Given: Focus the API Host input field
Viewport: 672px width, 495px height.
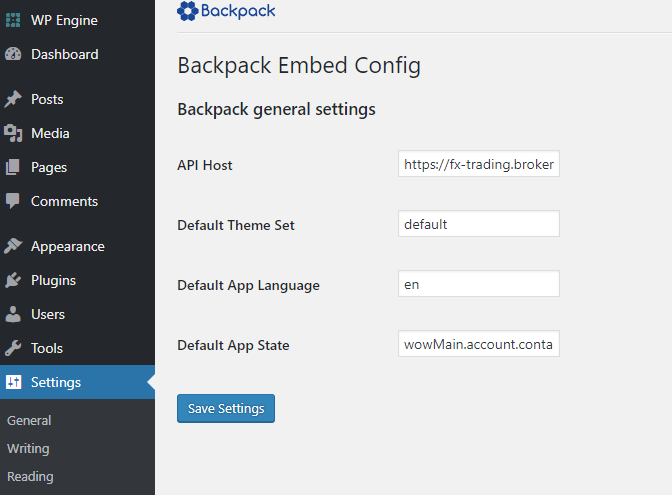Looking at the screenshot, I should point(479,163).
